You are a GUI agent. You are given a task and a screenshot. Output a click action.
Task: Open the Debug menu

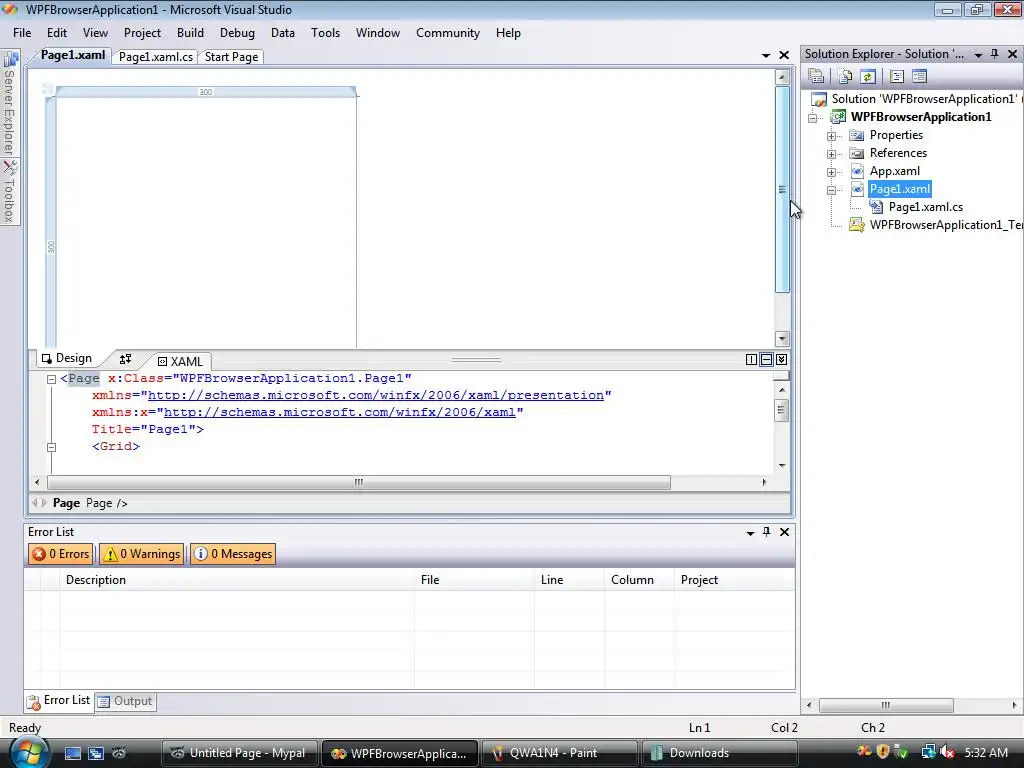coord(237,33)
